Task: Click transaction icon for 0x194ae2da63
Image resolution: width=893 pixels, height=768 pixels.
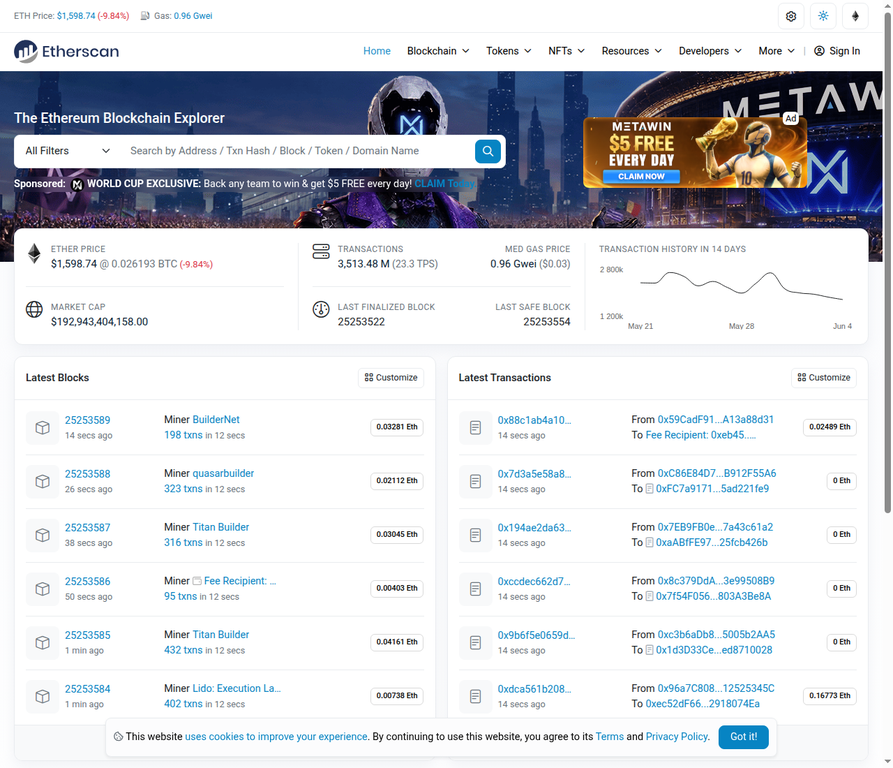Action: 476,535
